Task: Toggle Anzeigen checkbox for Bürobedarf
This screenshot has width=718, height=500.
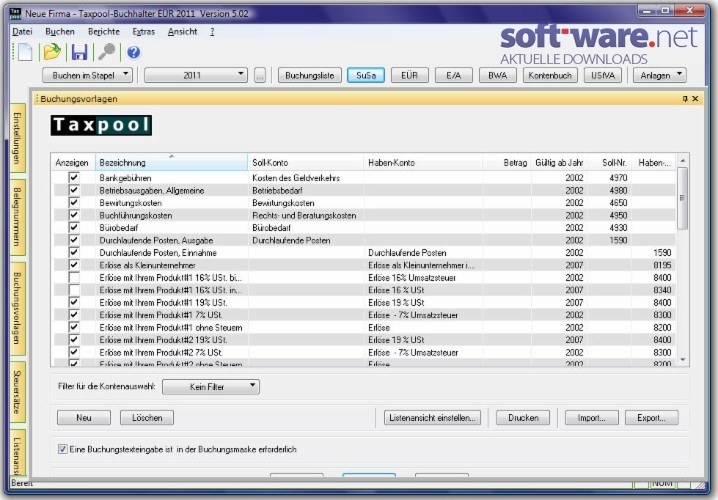Action: click(x=74, y=228)
